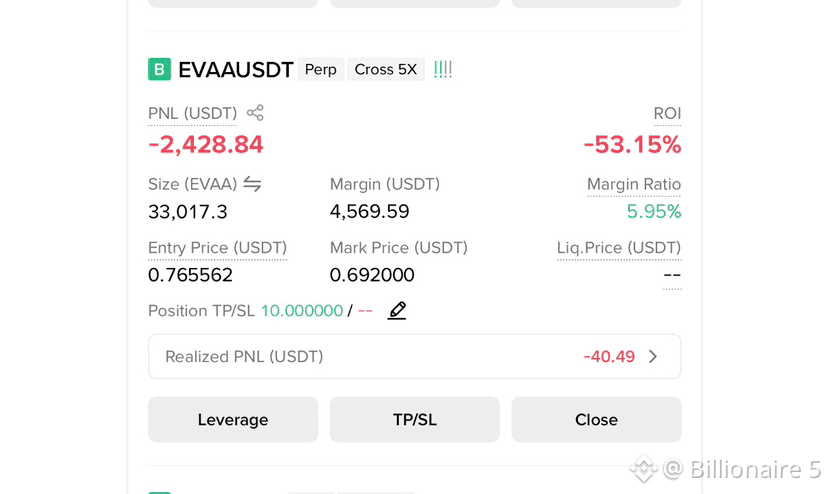The width and height of the screenshot is (829, 494).
Task: Click the TP/SL button
Action: pos(414,419)
